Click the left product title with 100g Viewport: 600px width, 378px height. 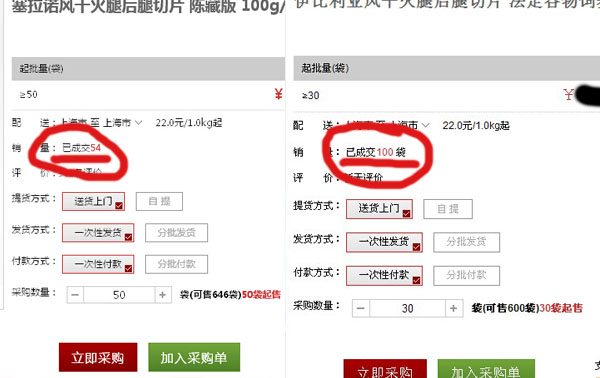[x=148, y=7]
